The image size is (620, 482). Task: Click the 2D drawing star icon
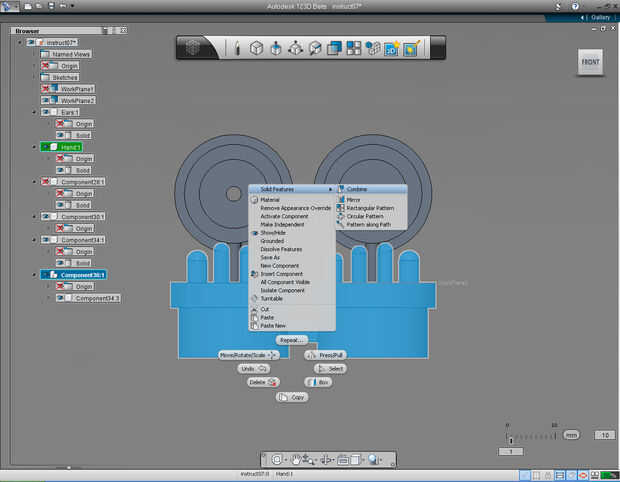coord(392,48)
